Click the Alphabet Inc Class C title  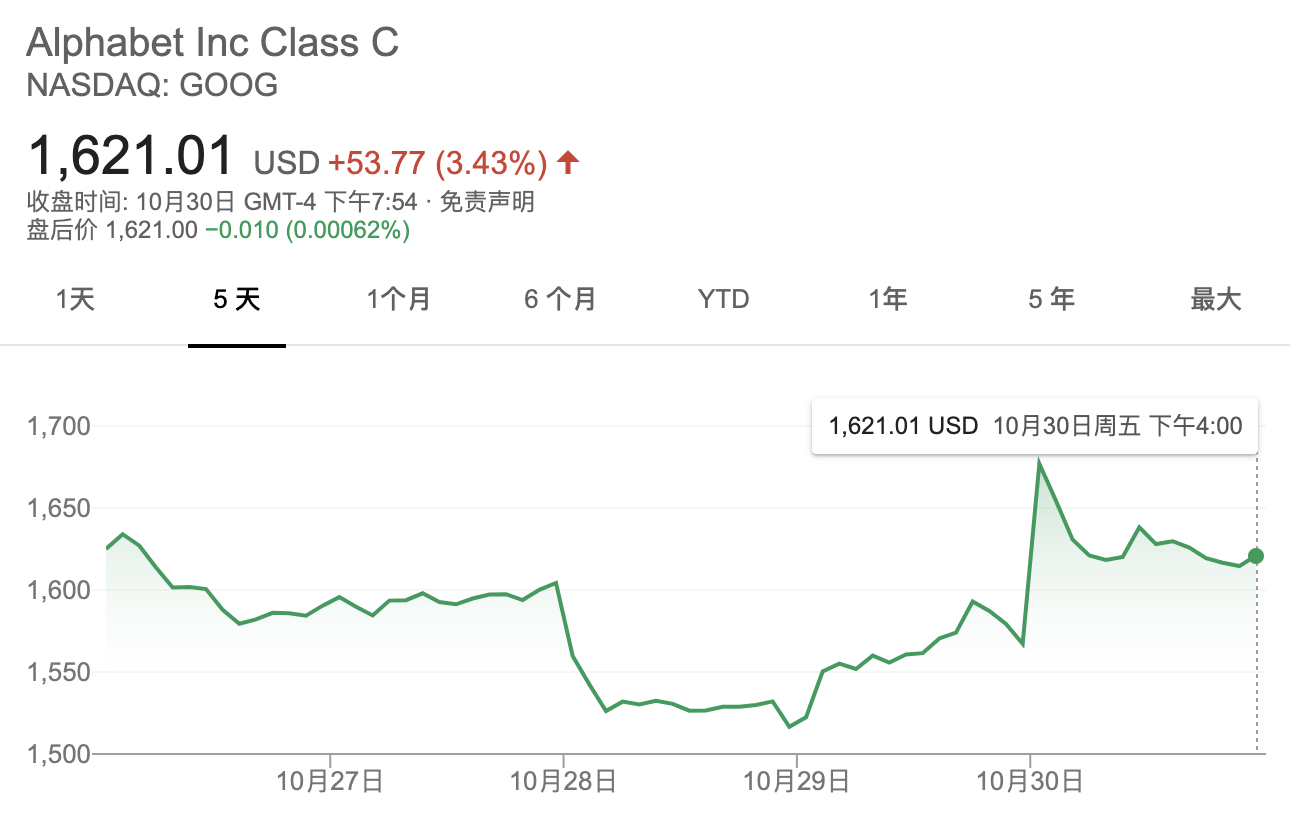click(212, 44)
